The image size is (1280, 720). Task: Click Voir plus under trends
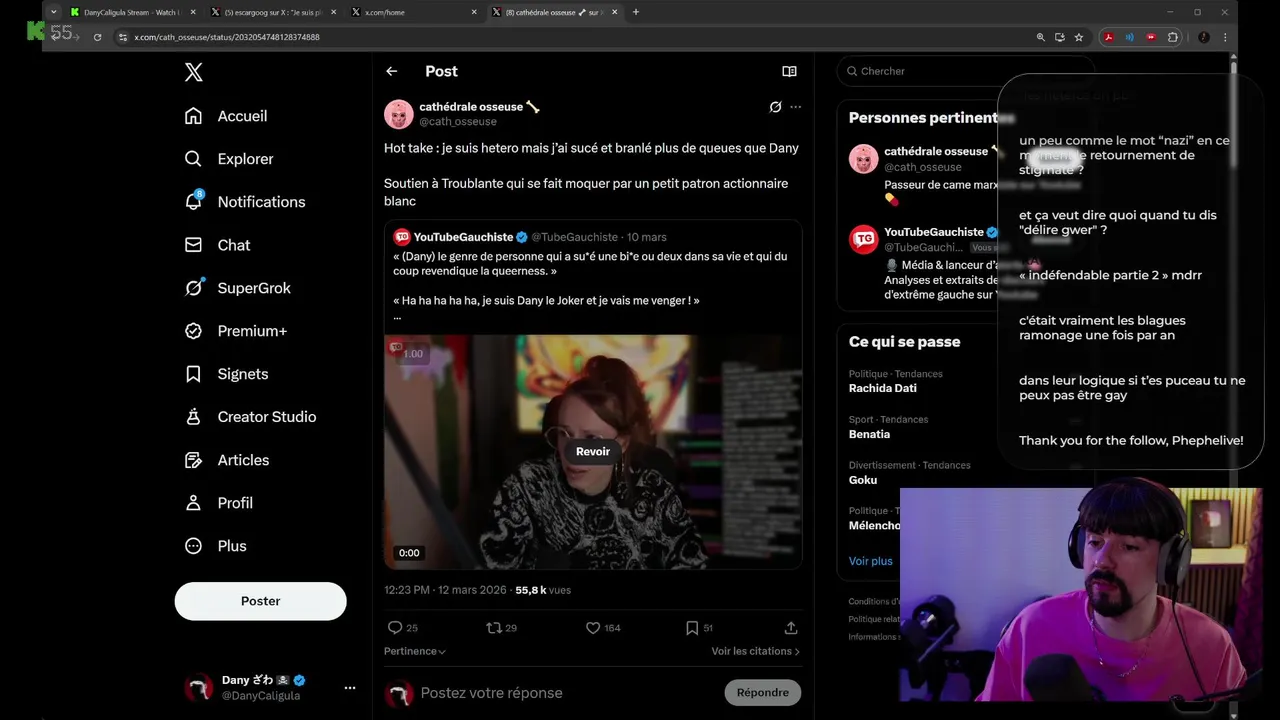(871, 561)
